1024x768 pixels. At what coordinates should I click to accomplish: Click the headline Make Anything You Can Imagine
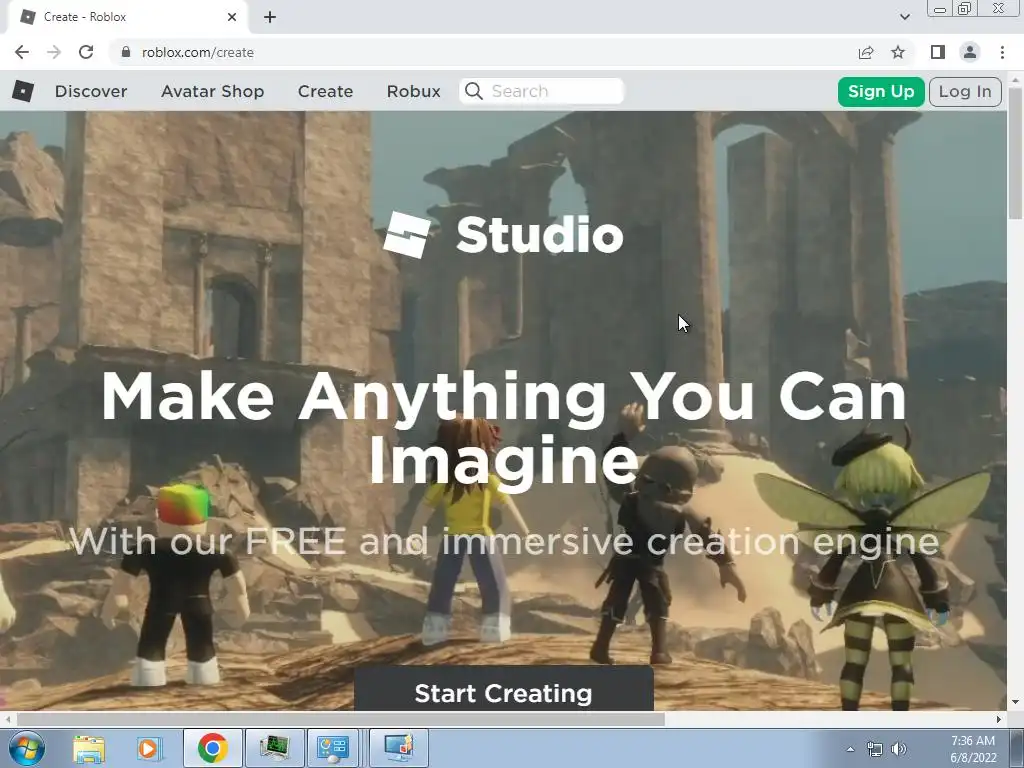504,428
